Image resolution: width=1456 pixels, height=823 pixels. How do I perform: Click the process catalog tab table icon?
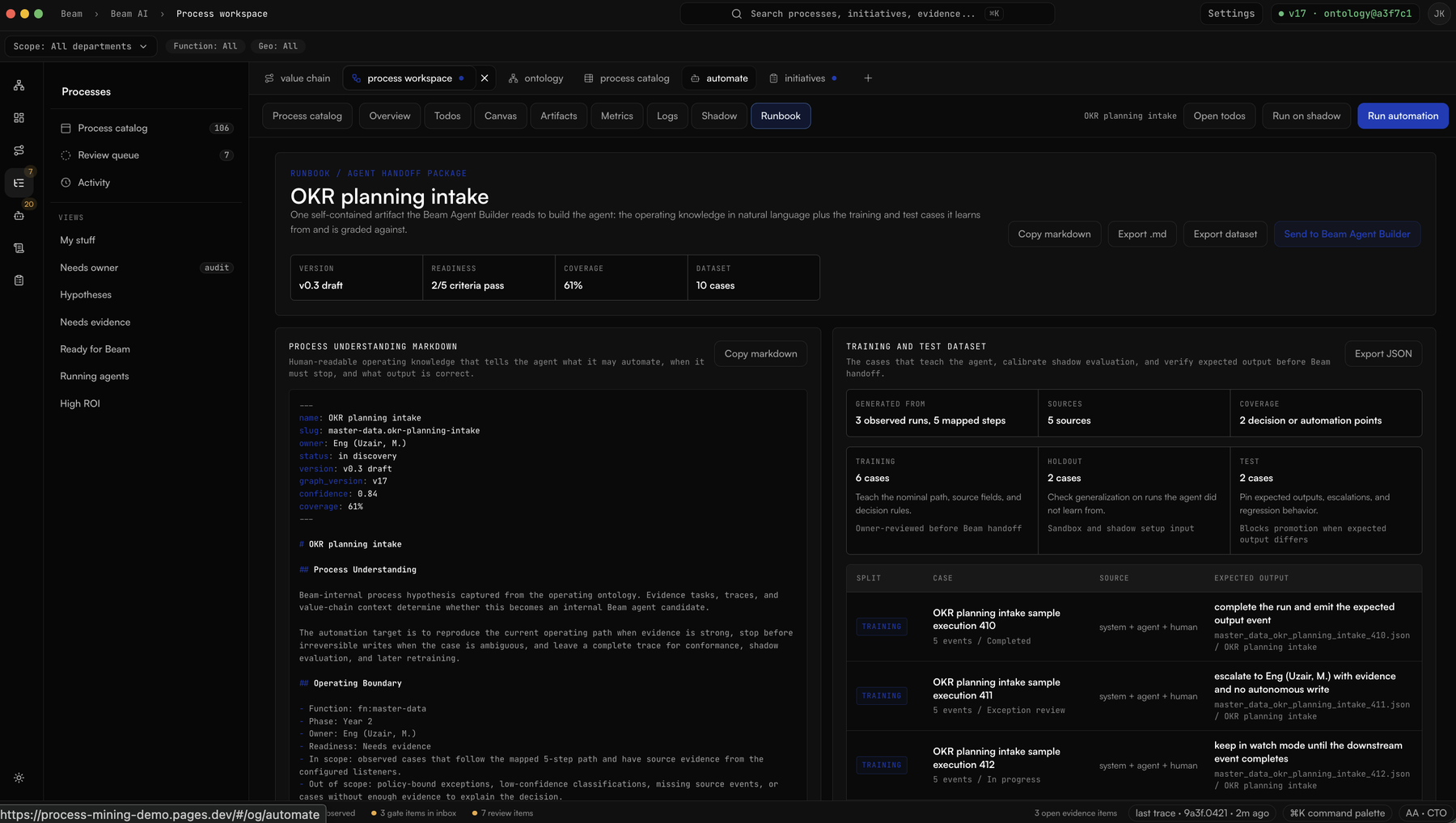[x=589, y=78]
